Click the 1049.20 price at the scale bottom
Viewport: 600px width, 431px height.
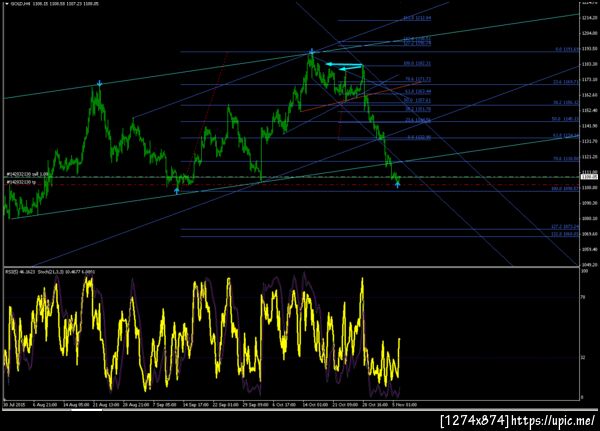pos(589,264)
